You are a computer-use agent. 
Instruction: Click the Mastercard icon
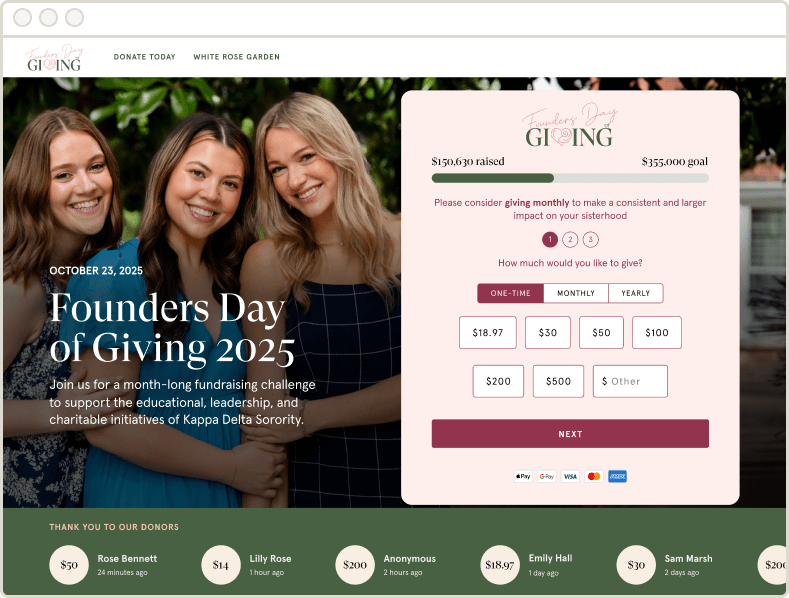594,476
